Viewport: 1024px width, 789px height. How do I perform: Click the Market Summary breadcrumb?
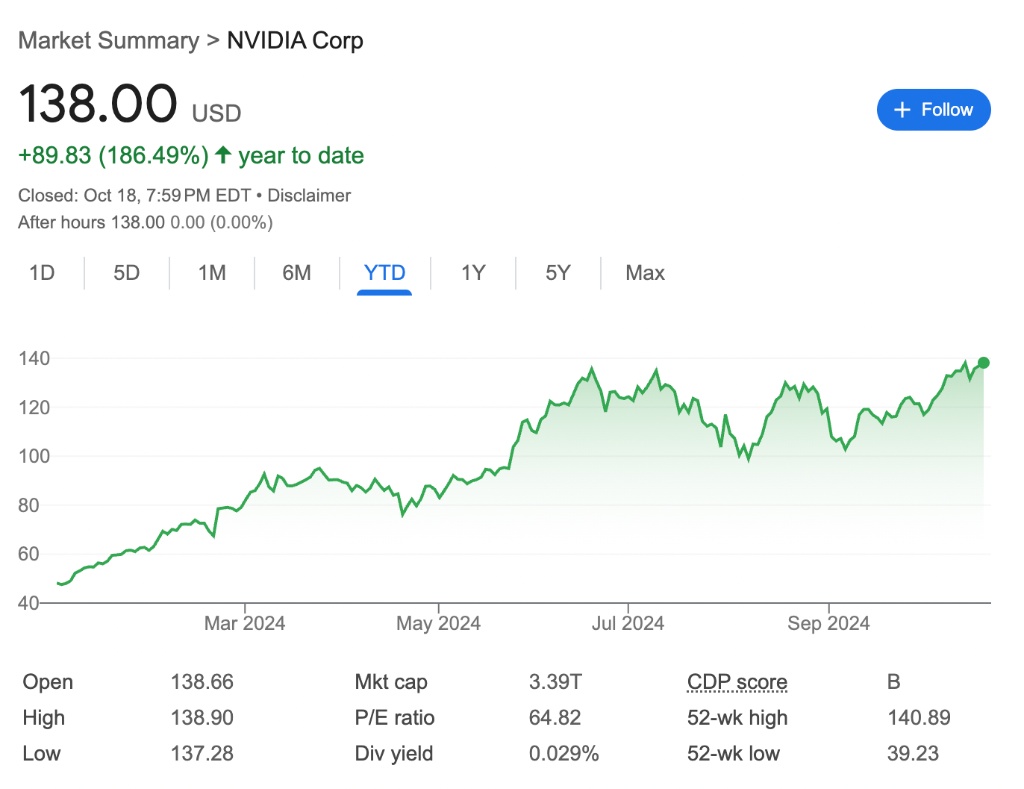[x=108, y=41]
